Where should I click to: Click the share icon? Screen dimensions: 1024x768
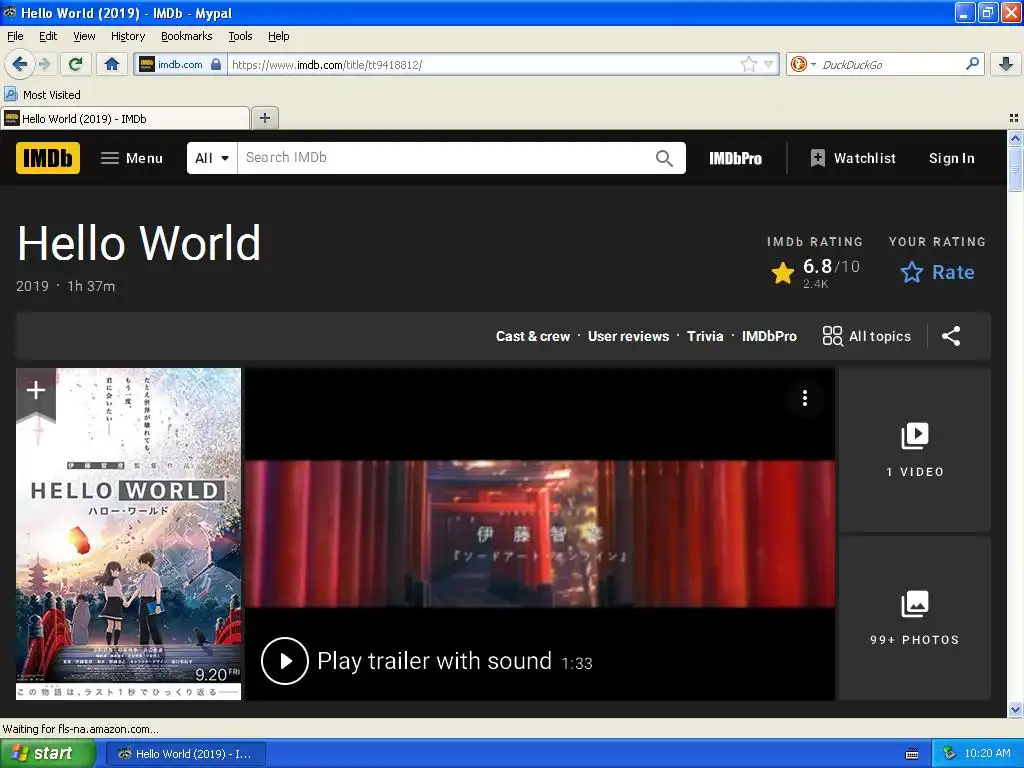pyautogui.click(x=951, y=336)
